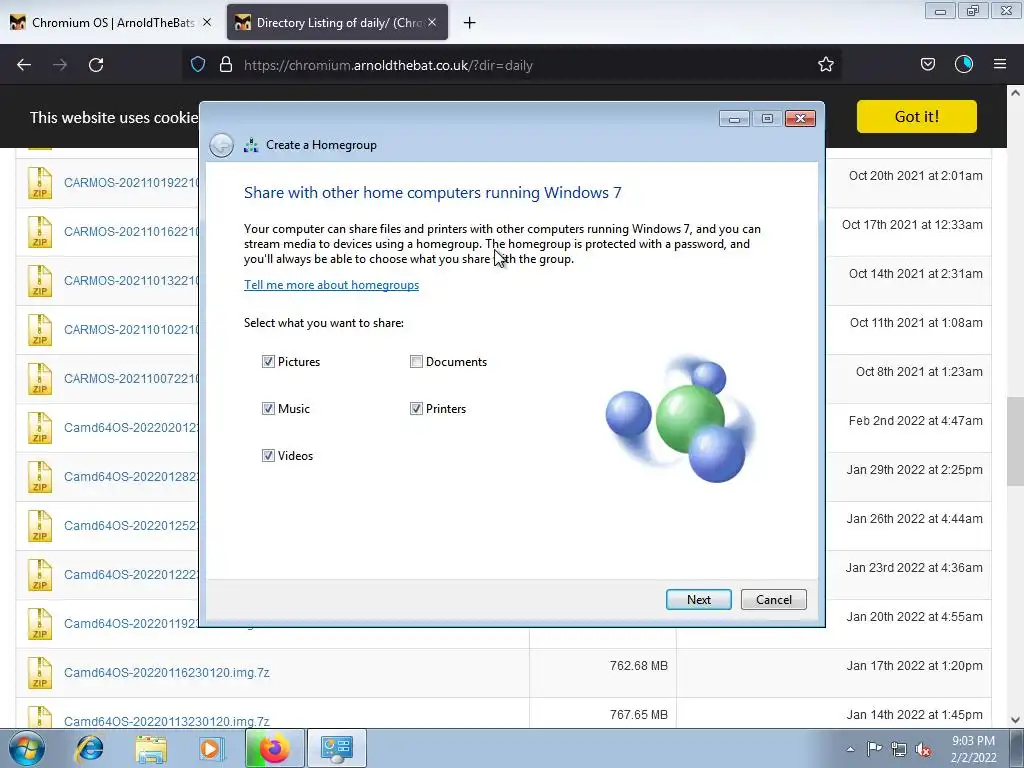The height and width of the screenshot is (768, 1024).
Task: Click CARMOS file dated Oct 20th 2021
Action: 131,182
